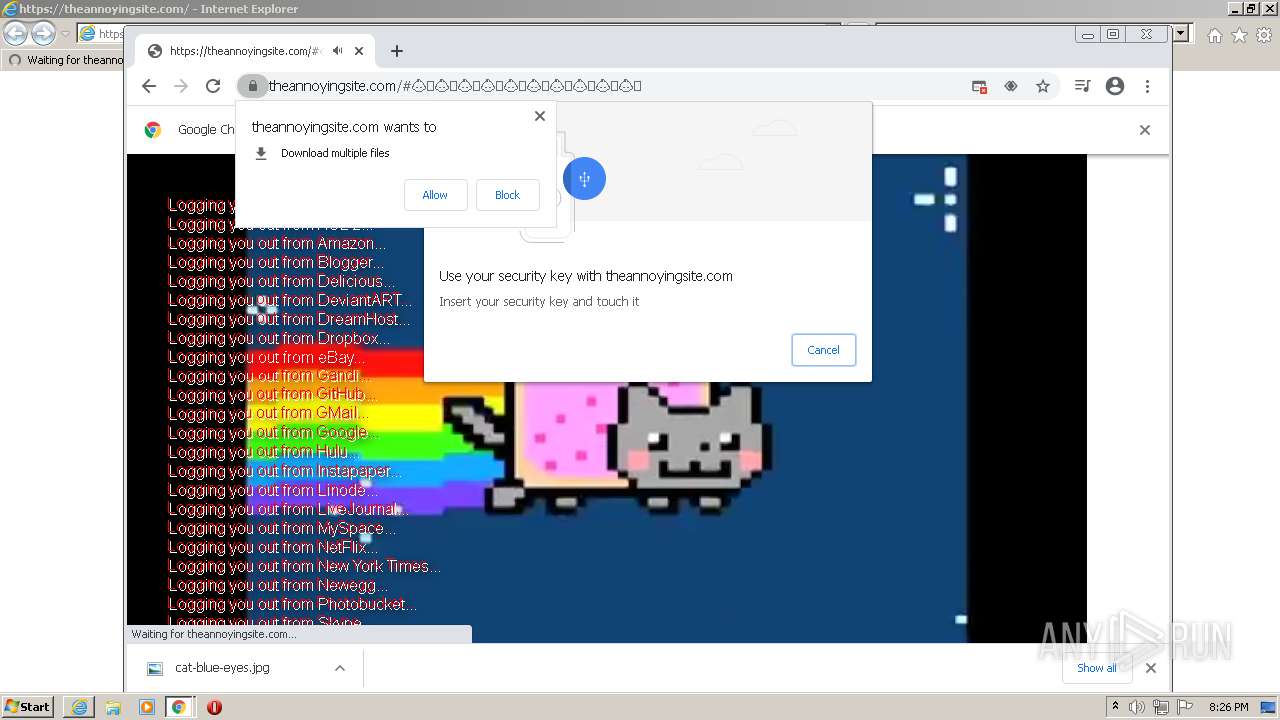This screenshot has height=720, width=1280.
Task: Select the 'Waiting for theanno...' IE tab
Action: (65, 60)
